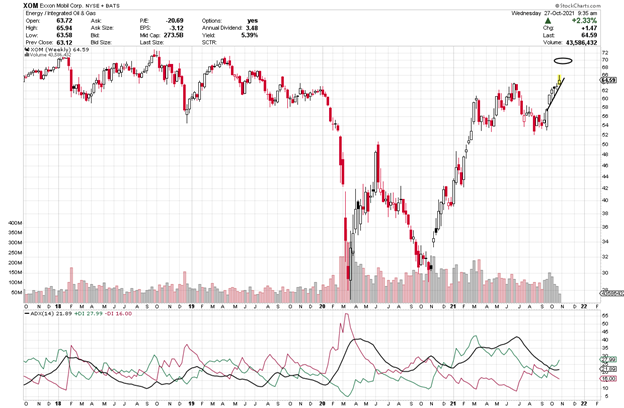This screenshot has width=624, height=408.
Task: Click the green up-triangle change indicator
Action: [x=548, y=21]
